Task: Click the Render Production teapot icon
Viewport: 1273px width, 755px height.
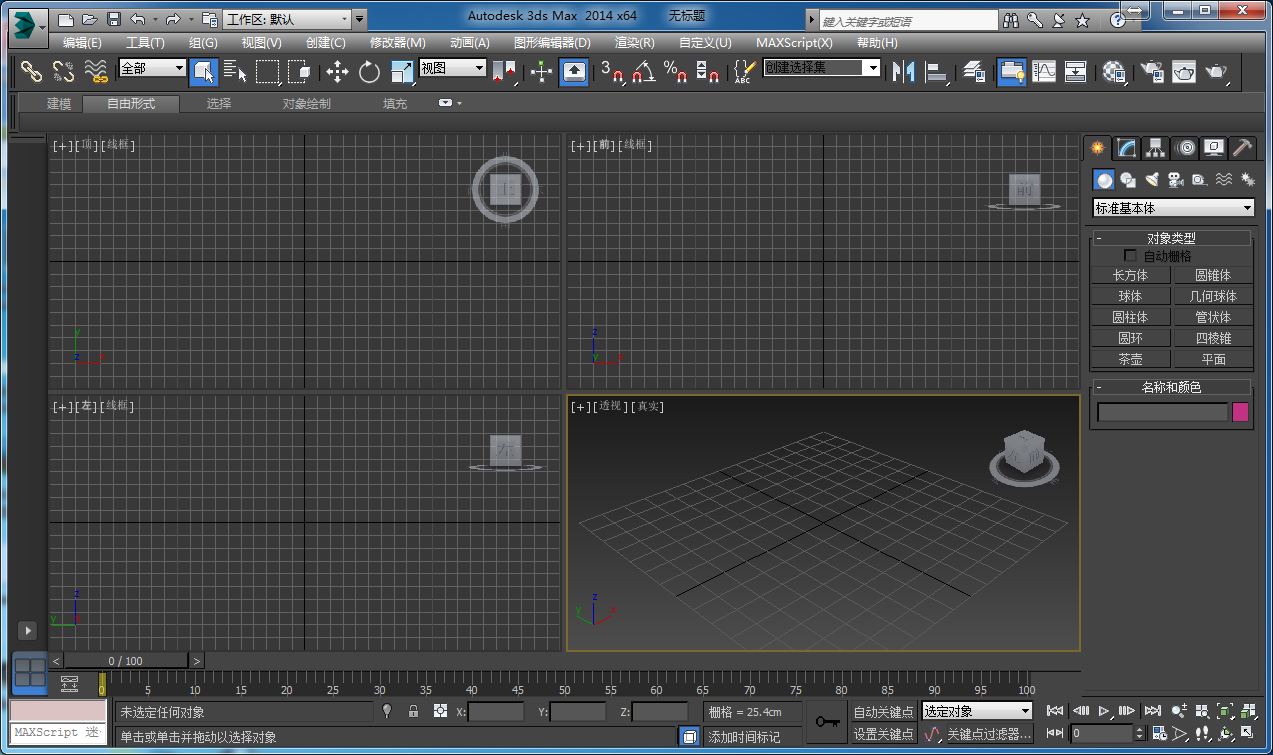Action: coord(1216,71)
